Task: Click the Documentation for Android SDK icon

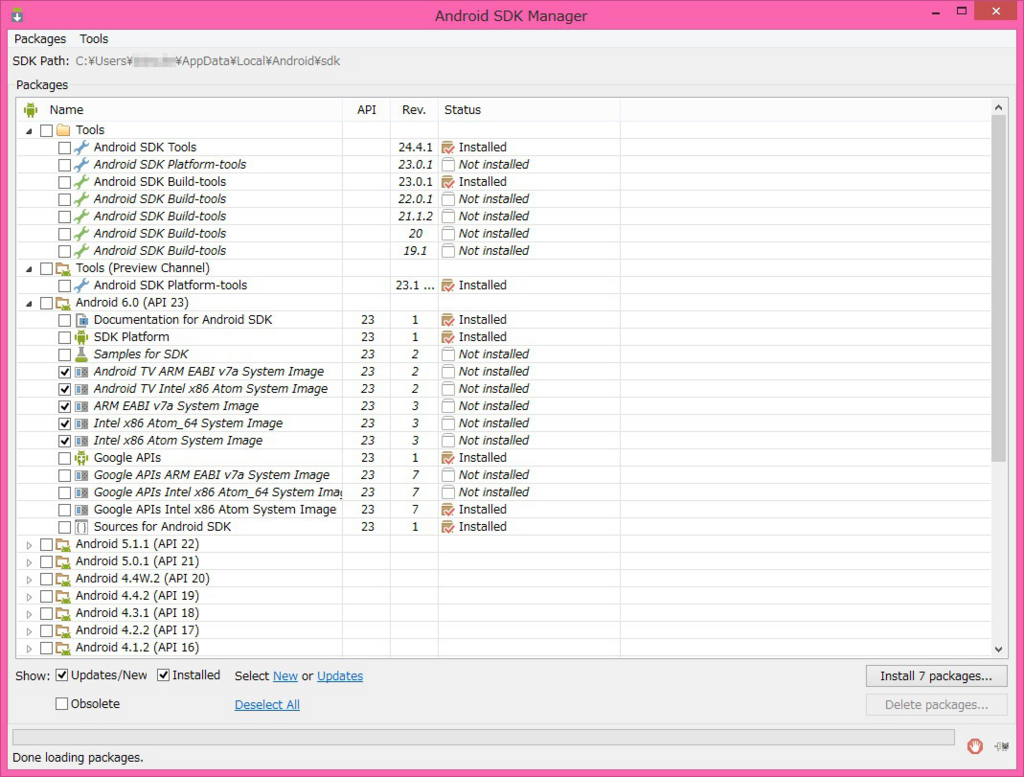Action: click(x=81, y=320)
